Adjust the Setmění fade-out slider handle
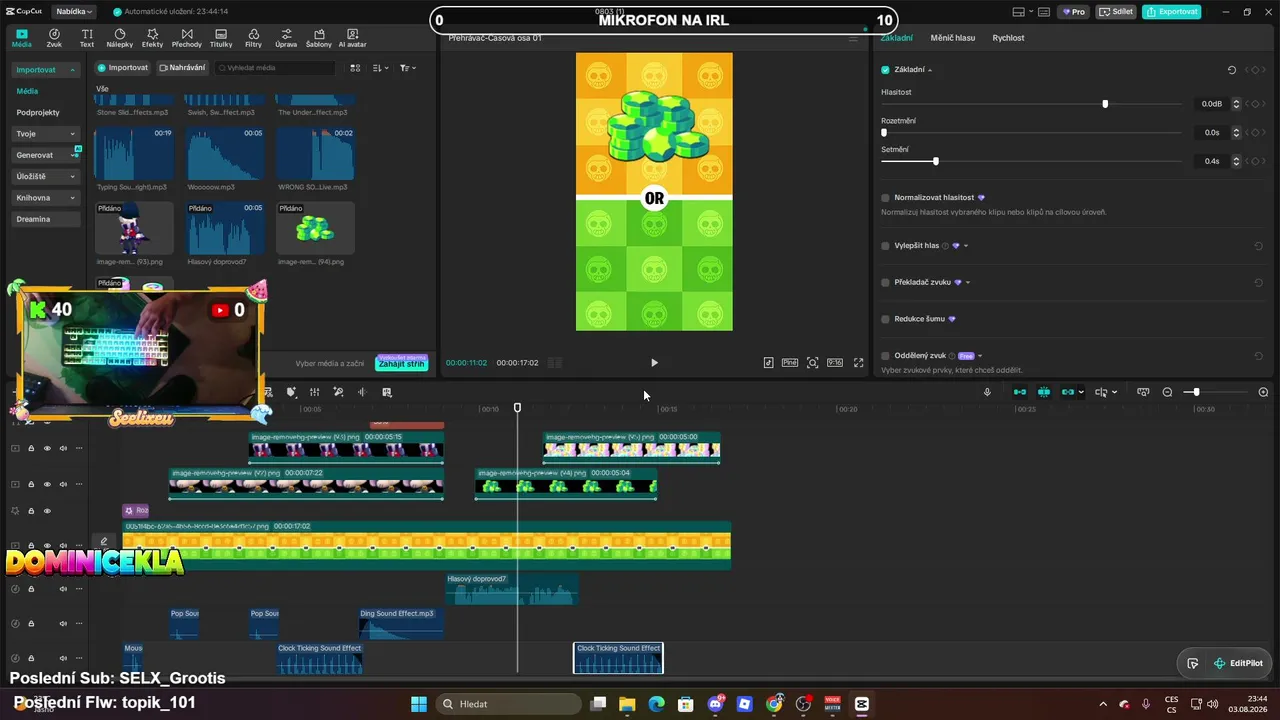This screenshot has height=720, width=1280. [x=936, y=161]
